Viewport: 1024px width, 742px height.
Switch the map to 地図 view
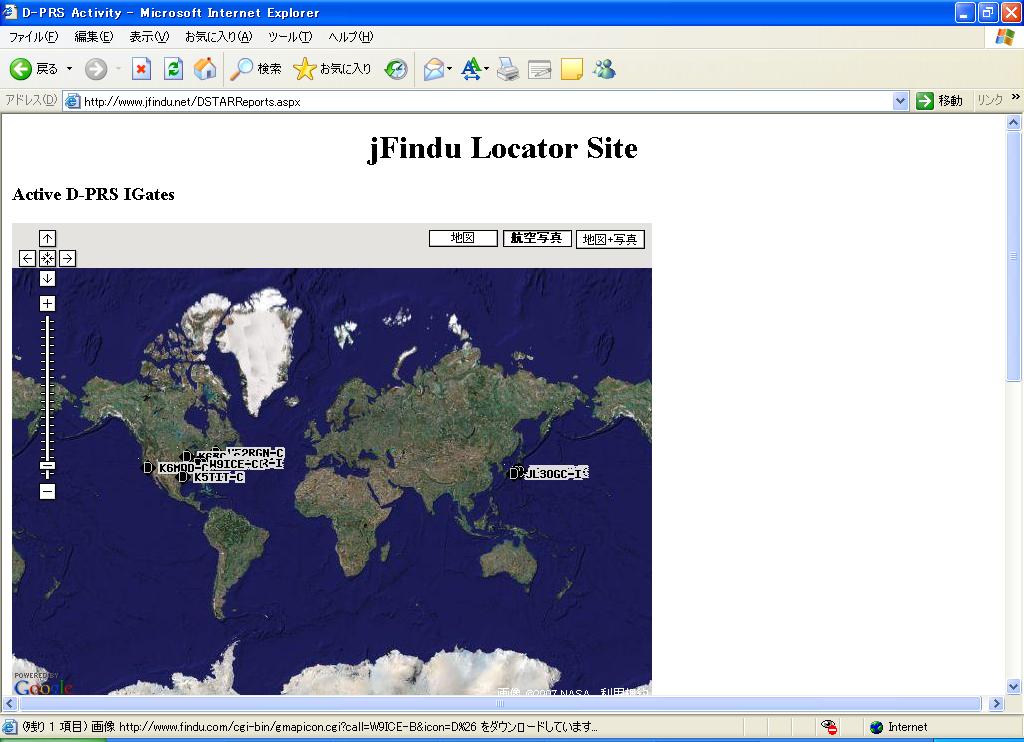tap(463, 238)
